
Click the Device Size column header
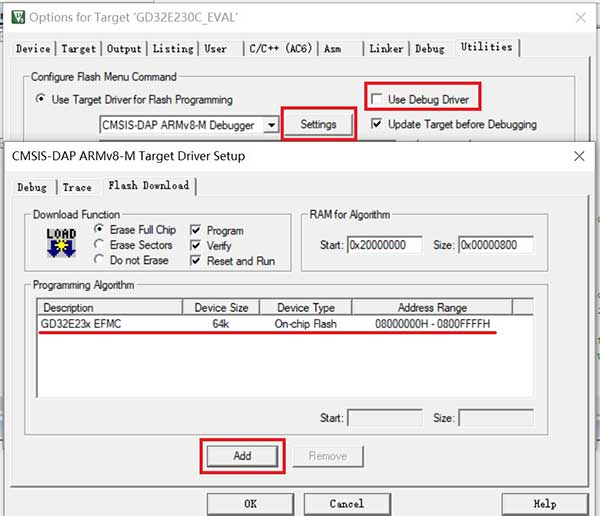221,307
